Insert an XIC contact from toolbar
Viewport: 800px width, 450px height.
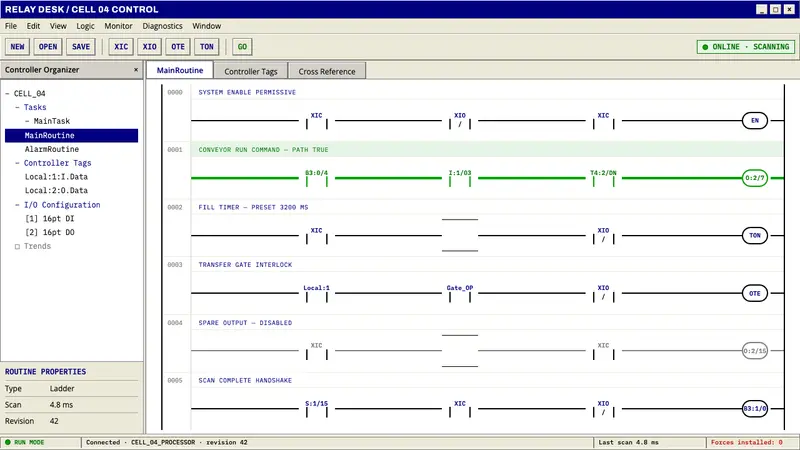pyautogui.click(x=121, y=46)
